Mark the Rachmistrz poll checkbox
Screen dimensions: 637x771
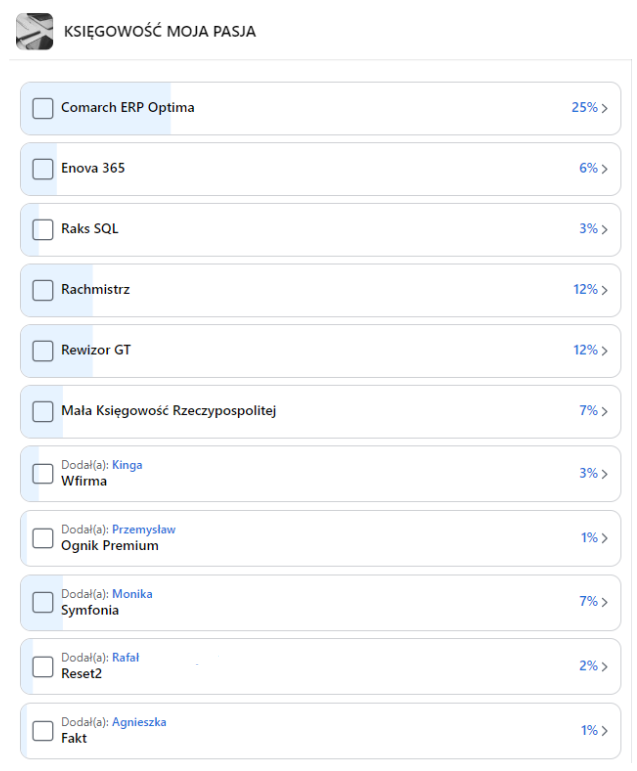[x=43, y=290]
